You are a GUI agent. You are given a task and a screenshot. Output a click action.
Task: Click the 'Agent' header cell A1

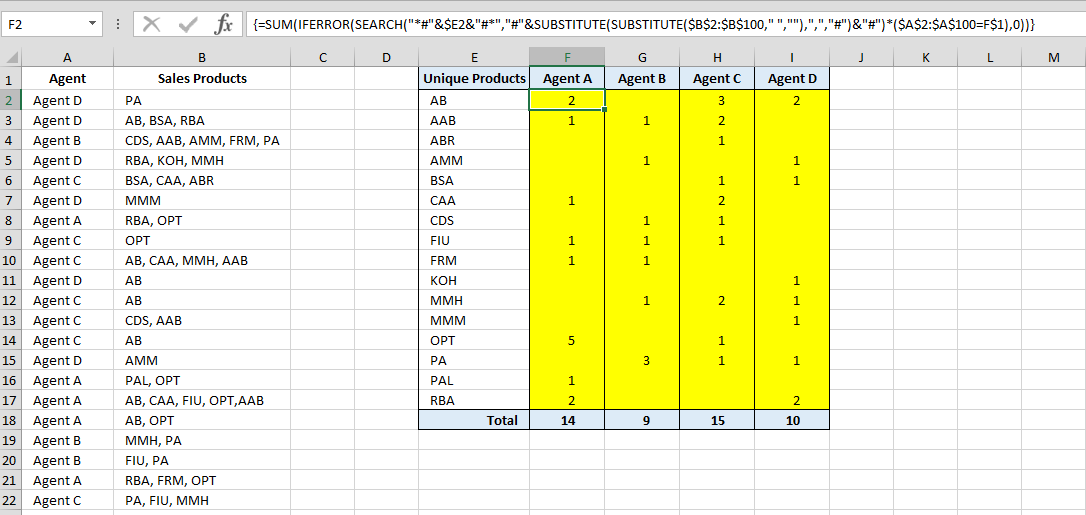tap(67, 78)
